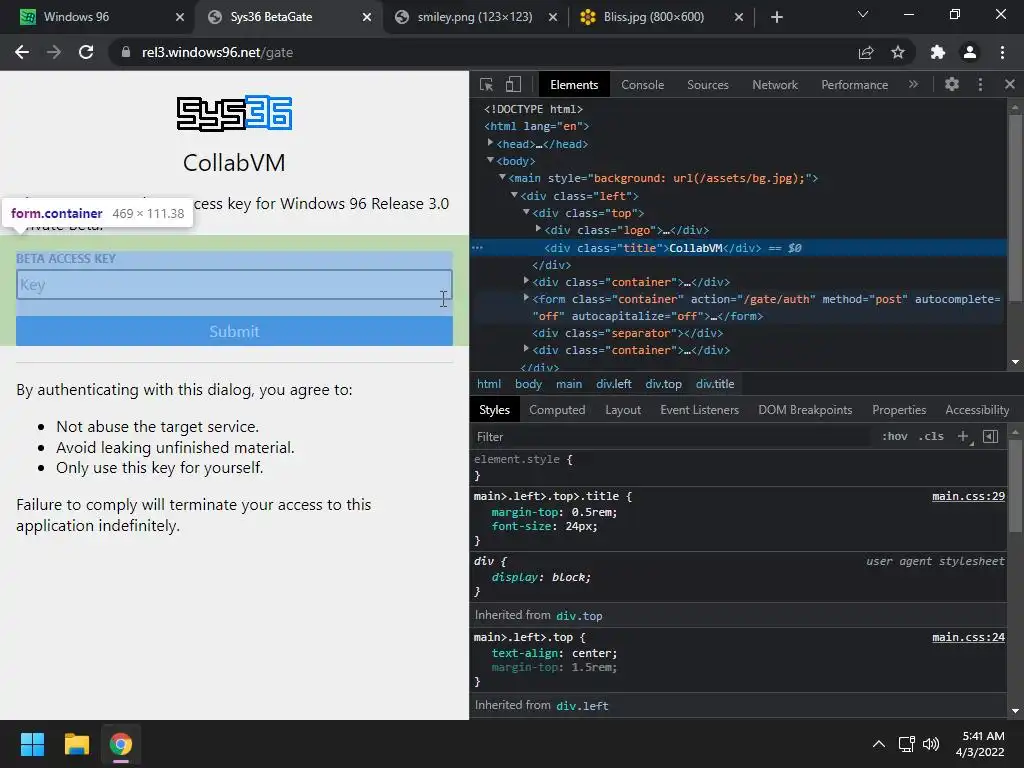Image resolution: width=1024 pixels, height=768 pixels.
Task: Open main.css:29 source link
Action: [968, 496]
